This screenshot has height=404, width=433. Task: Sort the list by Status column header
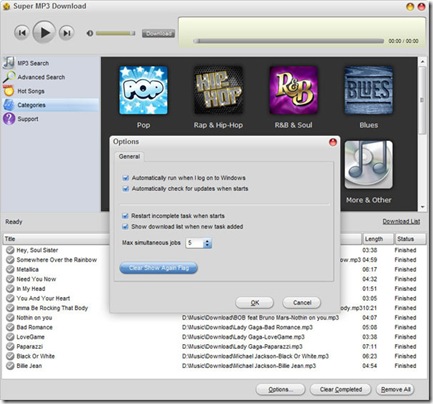coord(410,239)
